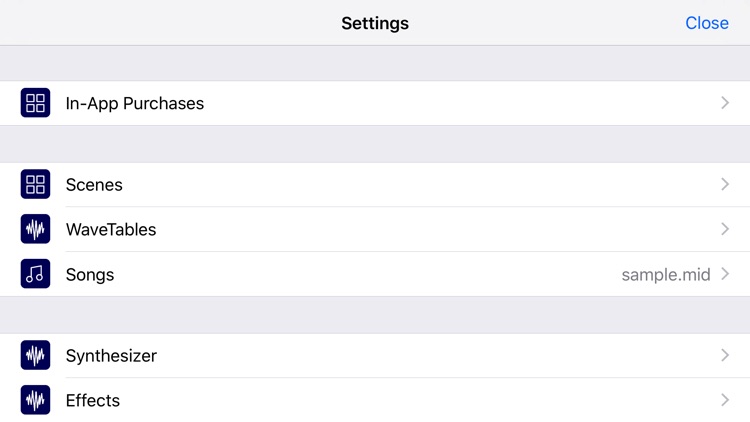750x422 pixels.
Task: Tap the In-App Purchases grid icon
Action: click(35, 103)
